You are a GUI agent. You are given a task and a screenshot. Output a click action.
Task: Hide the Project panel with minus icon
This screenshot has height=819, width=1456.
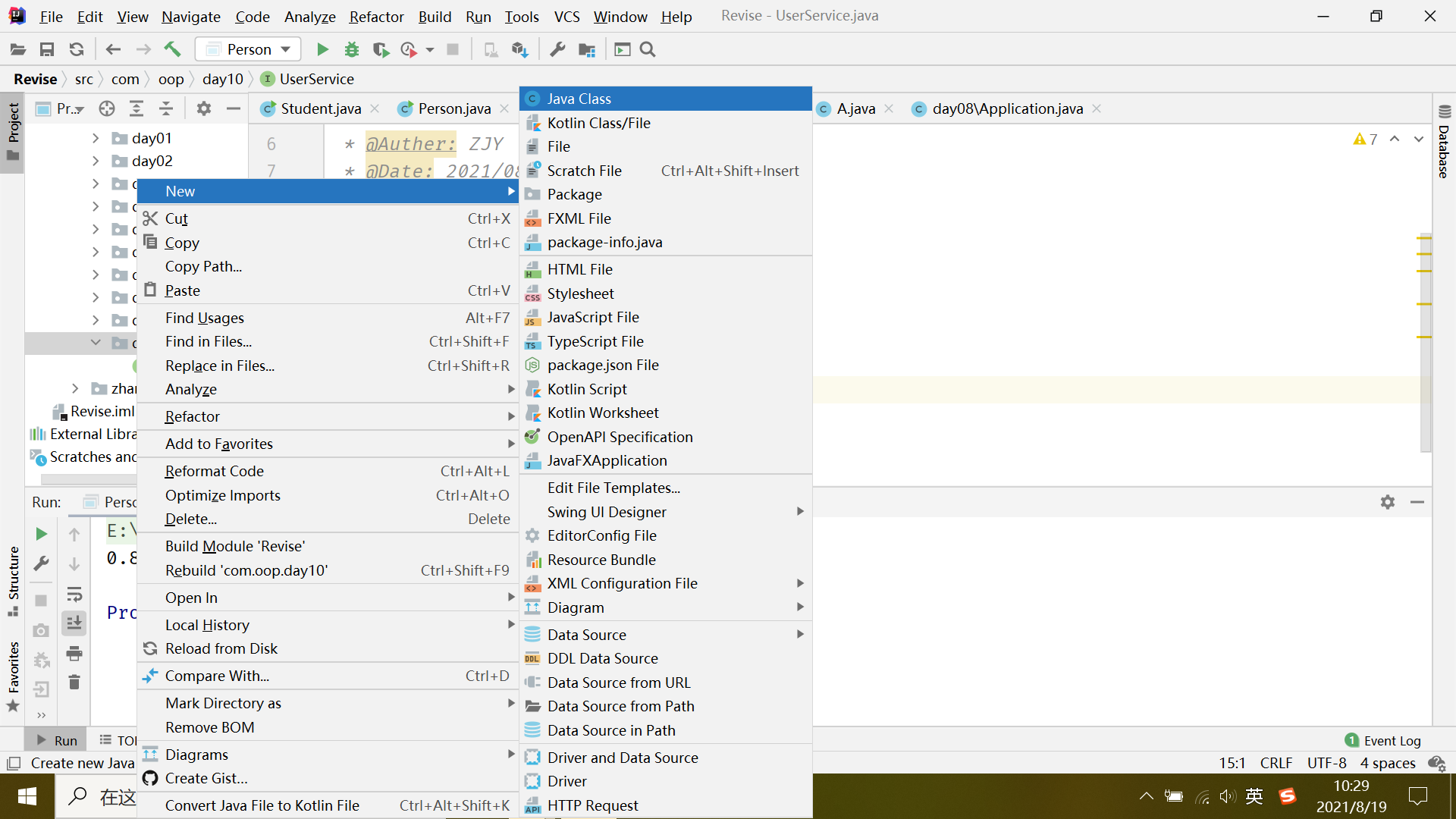click(x=234, y=108)
